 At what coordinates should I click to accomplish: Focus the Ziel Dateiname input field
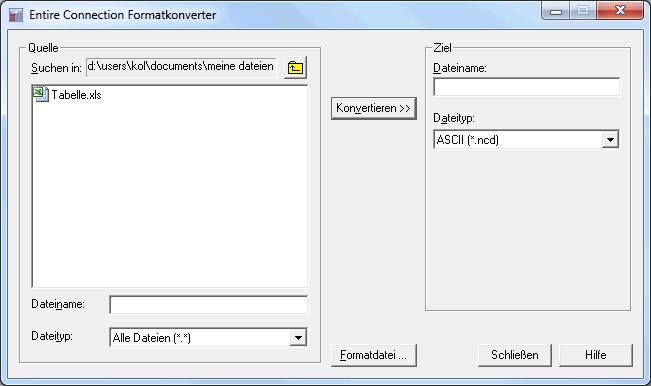(x=526, y=87)
